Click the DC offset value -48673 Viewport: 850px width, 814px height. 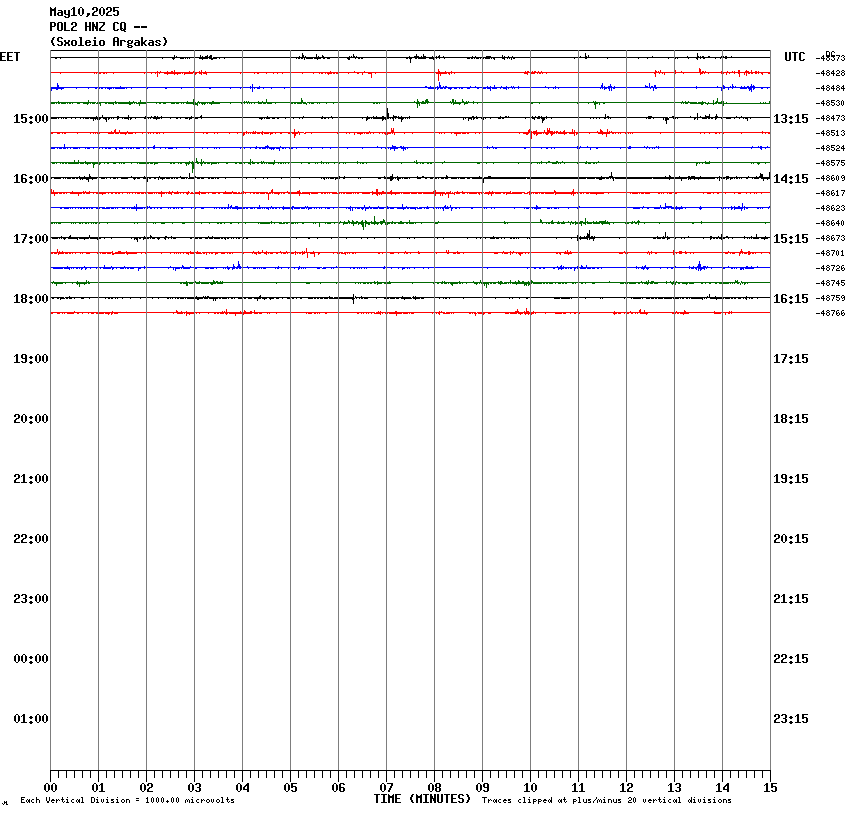[830, 238]
